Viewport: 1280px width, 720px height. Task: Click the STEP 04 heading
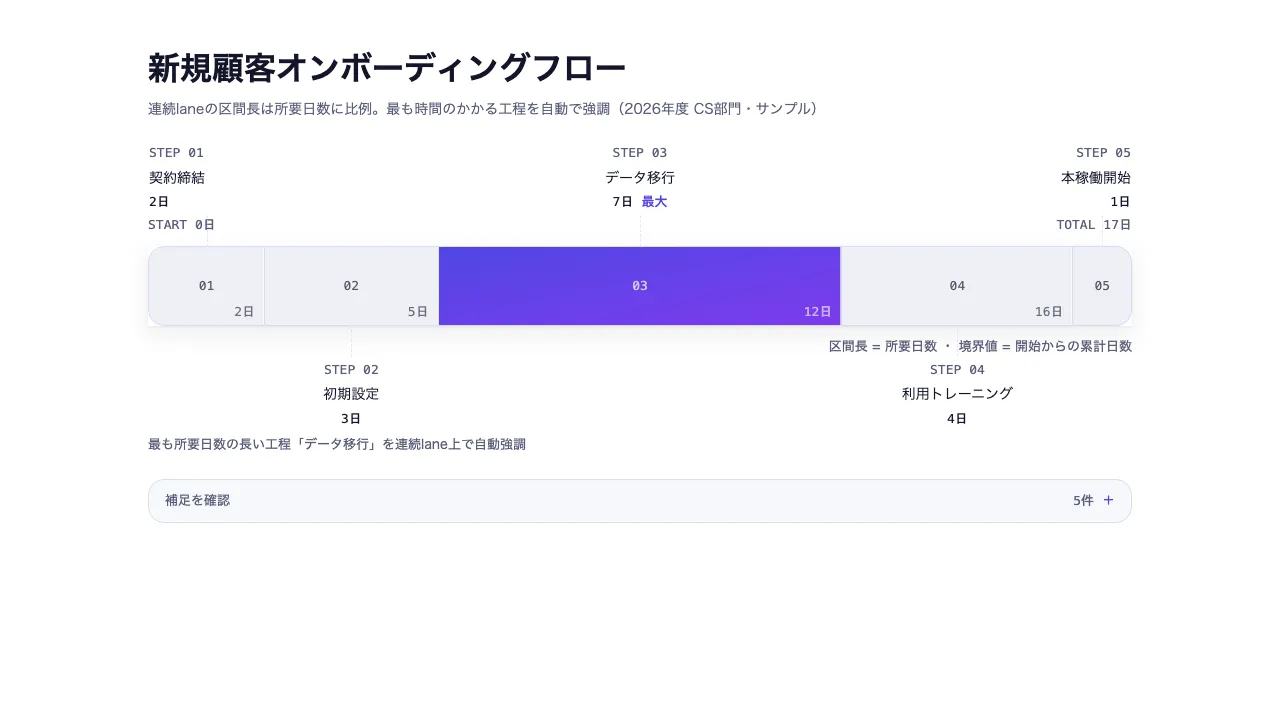(x=957, y=370)
